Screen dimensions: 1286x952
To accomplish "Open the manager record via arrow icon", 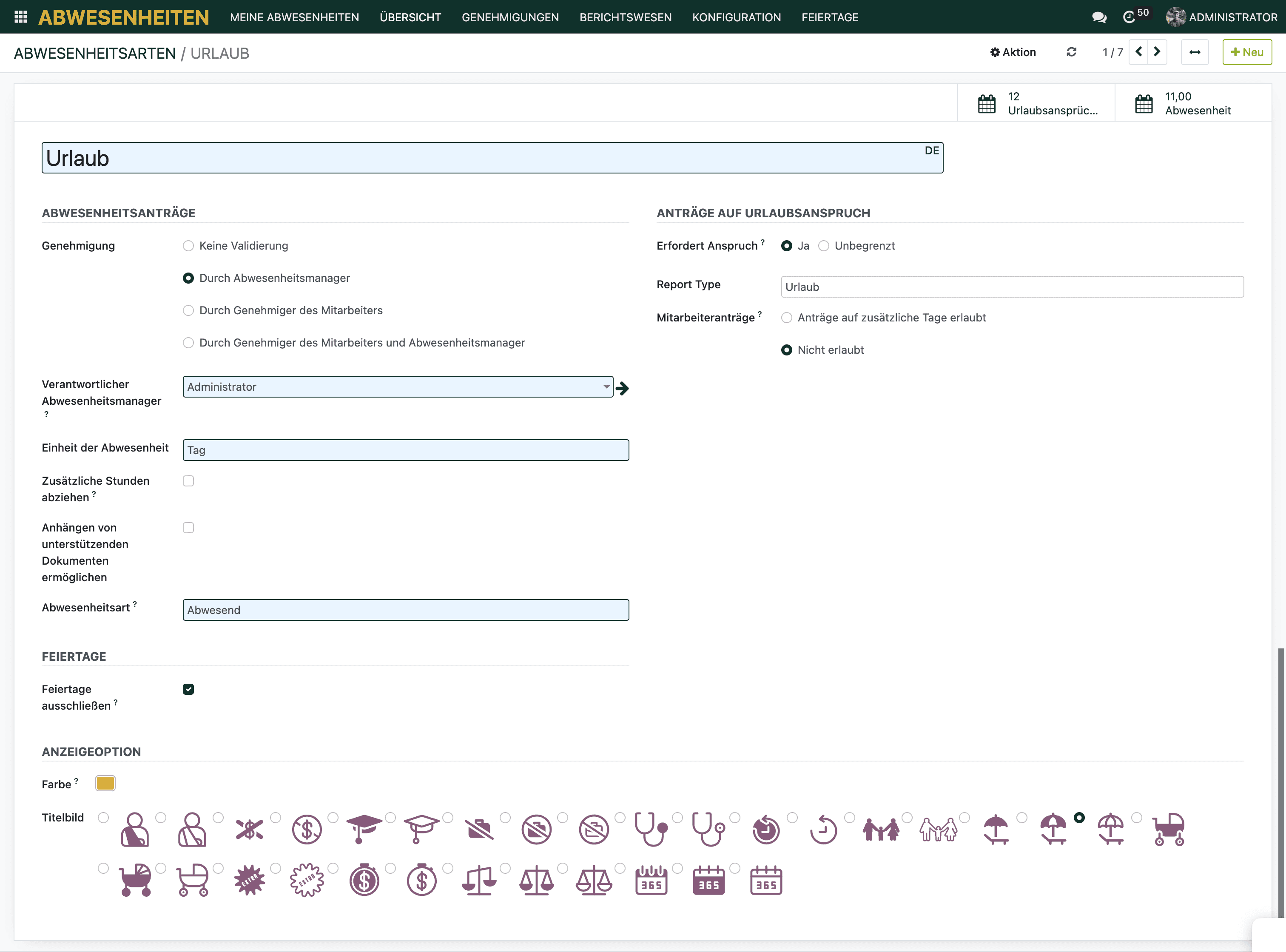I will 622,388.
